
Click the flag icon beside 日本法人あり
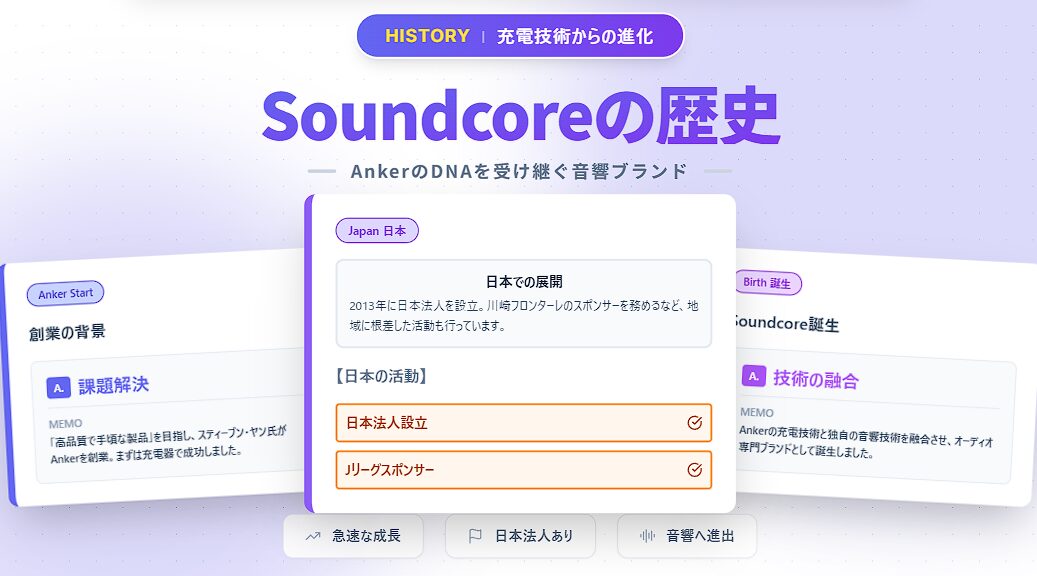click(x=475, y=536)
